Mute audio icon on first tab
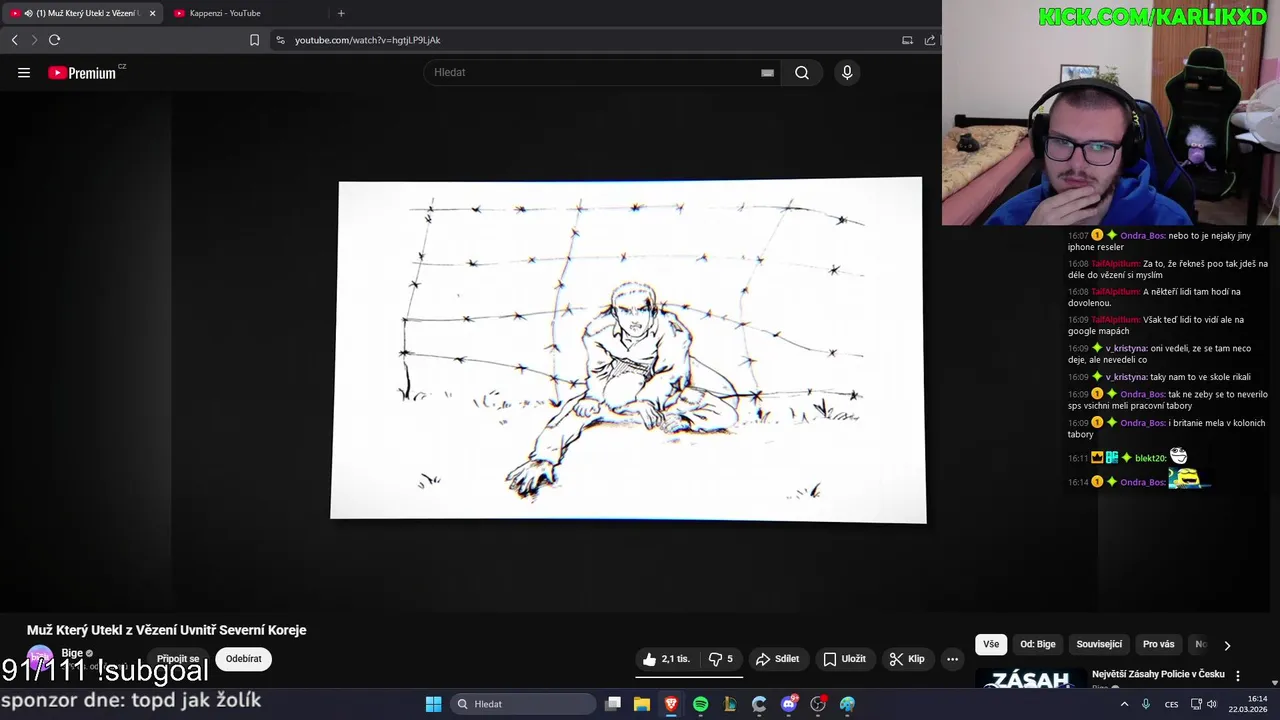 tap(27, 13)
